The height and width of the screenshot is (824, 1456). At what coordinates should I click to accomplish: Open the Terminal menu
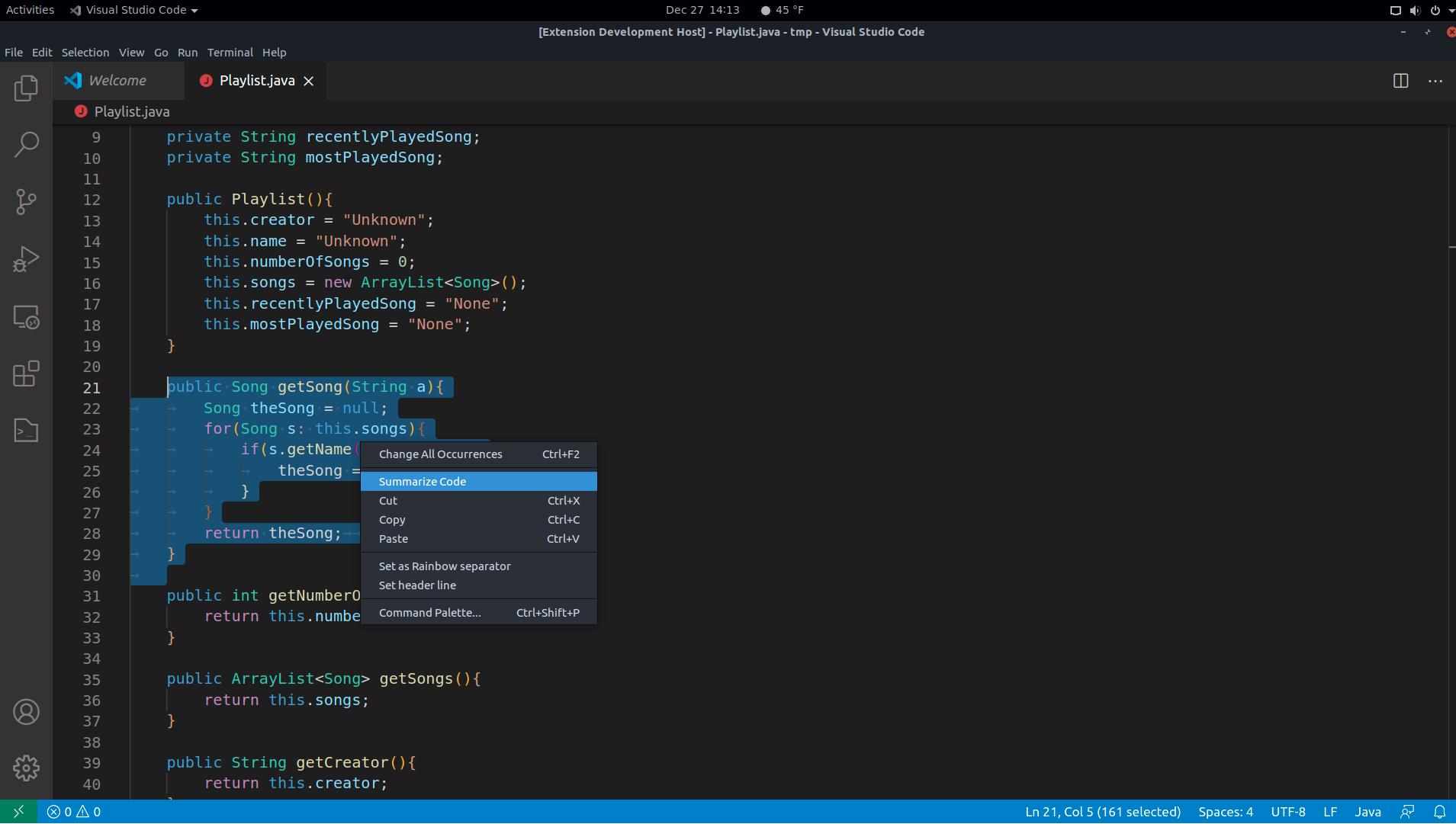click(230, 53)
